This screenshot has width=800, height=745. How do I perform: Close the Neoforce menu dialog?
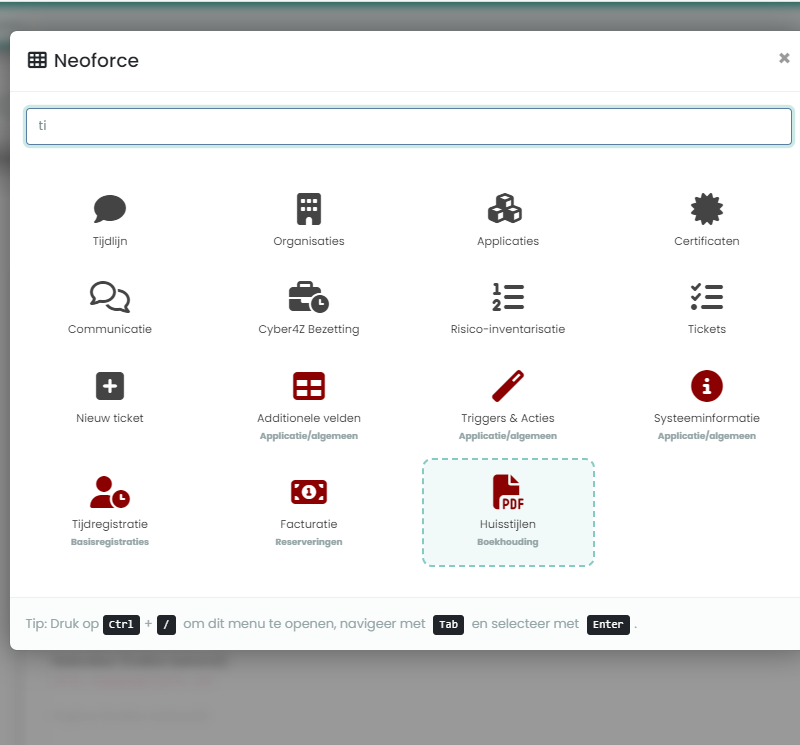(x=784, y=59)
